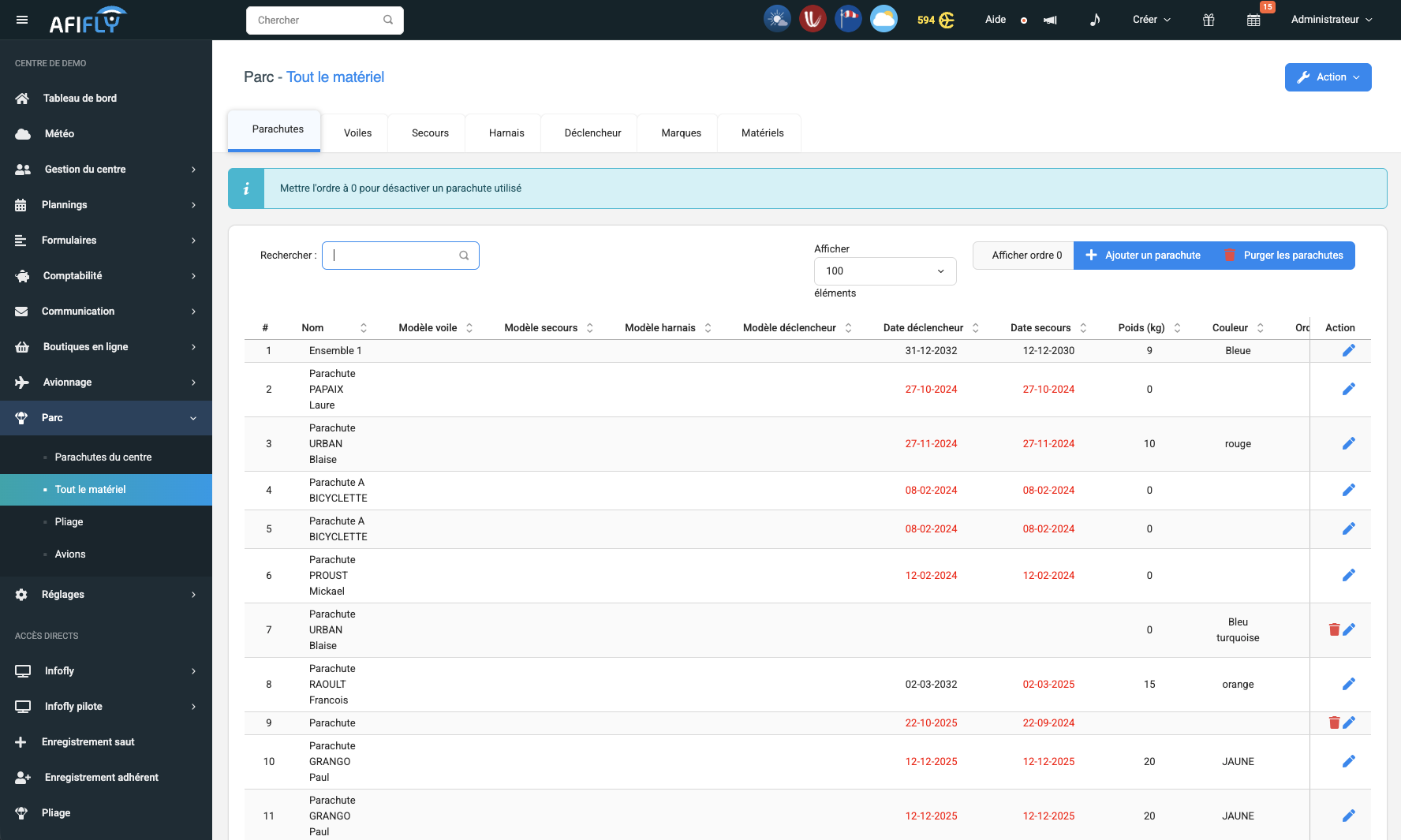Screen dimensions: 1401x840
Task: Click Purger les parachutes button
Action: (1283, 256)
